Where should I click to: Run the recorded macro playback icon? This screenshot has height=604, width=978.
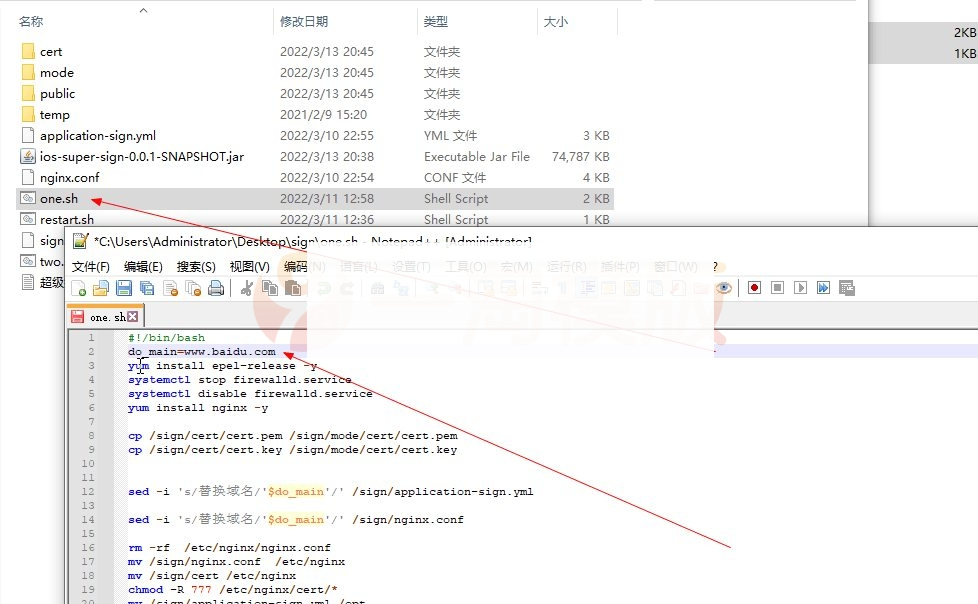click(801, 288)
